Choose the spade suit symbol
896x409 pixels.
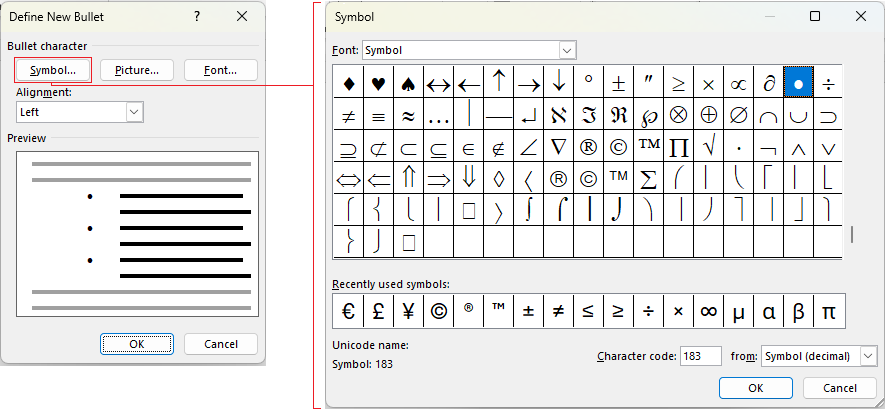(x=408, y=85)
